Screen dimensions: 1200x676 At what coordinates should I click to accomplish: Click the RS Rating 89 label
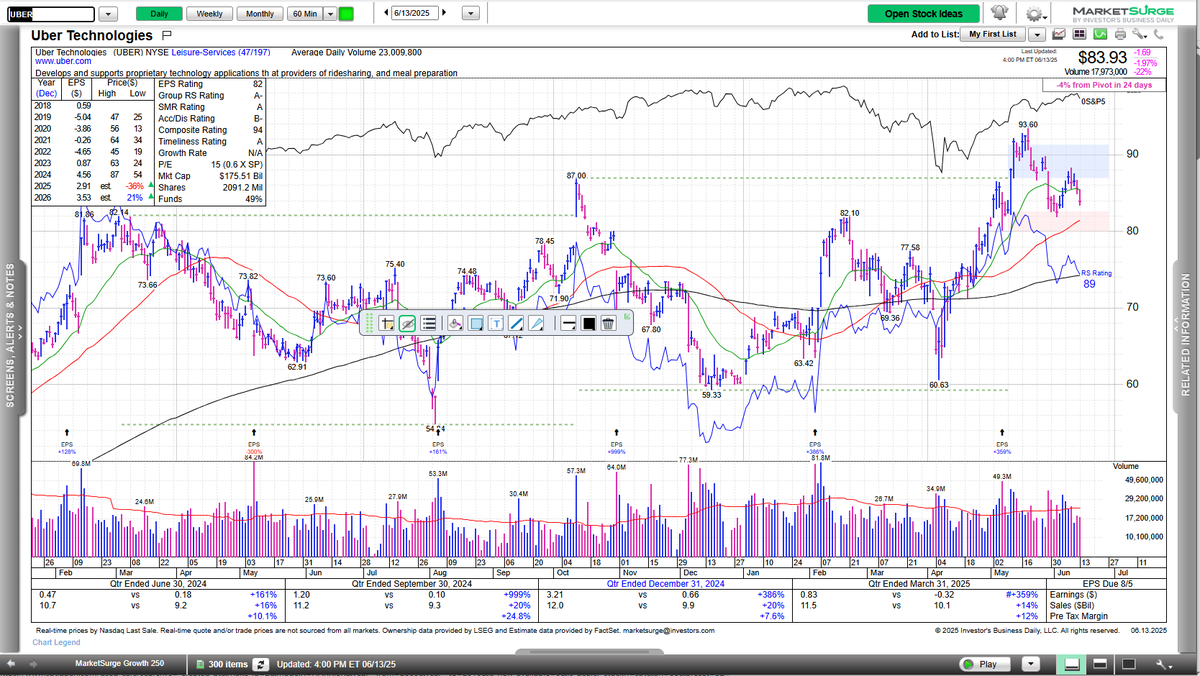coord(1096,279)
